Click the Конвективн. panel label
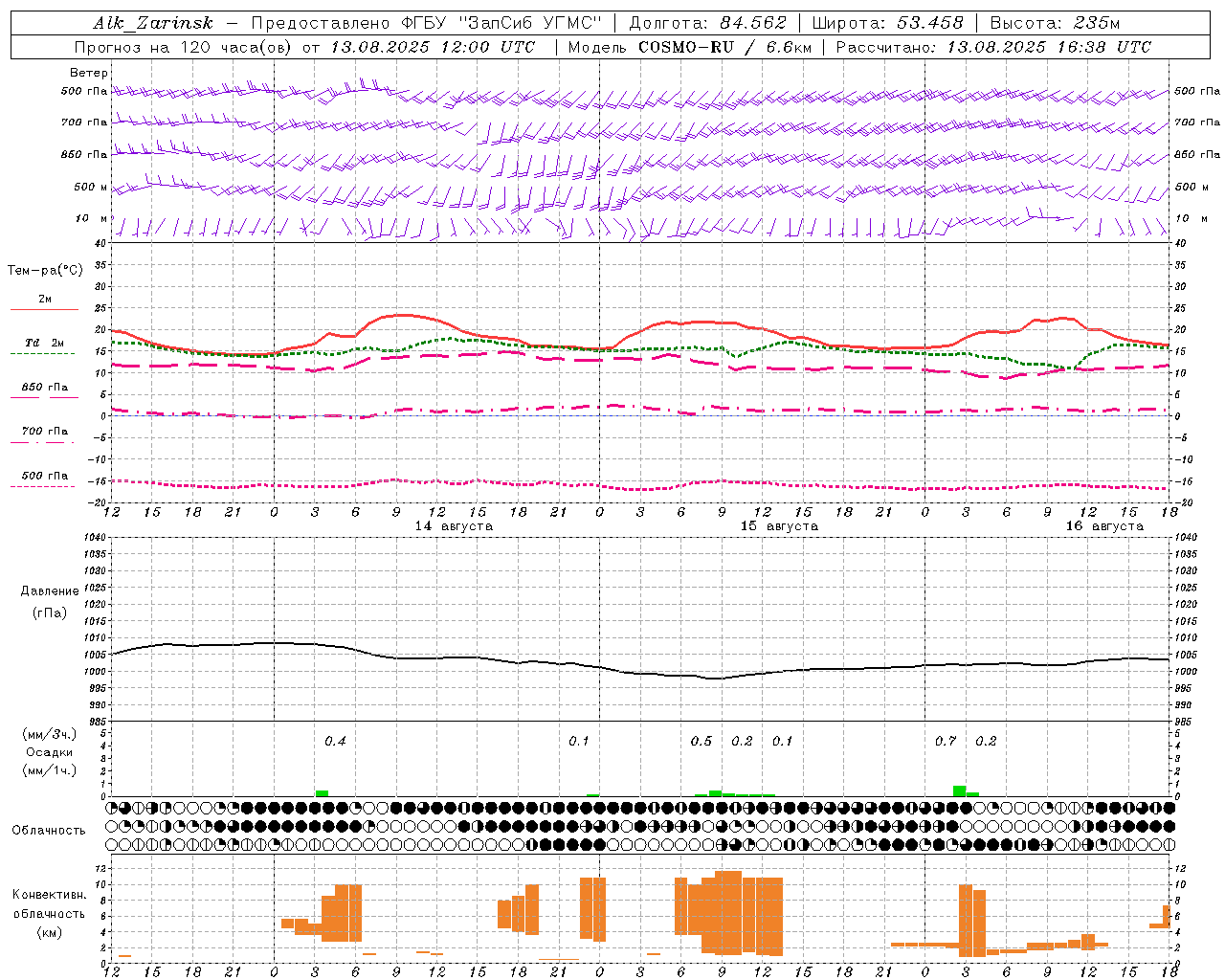The width and height of the screenshot is (1225, 980). click(x=49, y=895)
